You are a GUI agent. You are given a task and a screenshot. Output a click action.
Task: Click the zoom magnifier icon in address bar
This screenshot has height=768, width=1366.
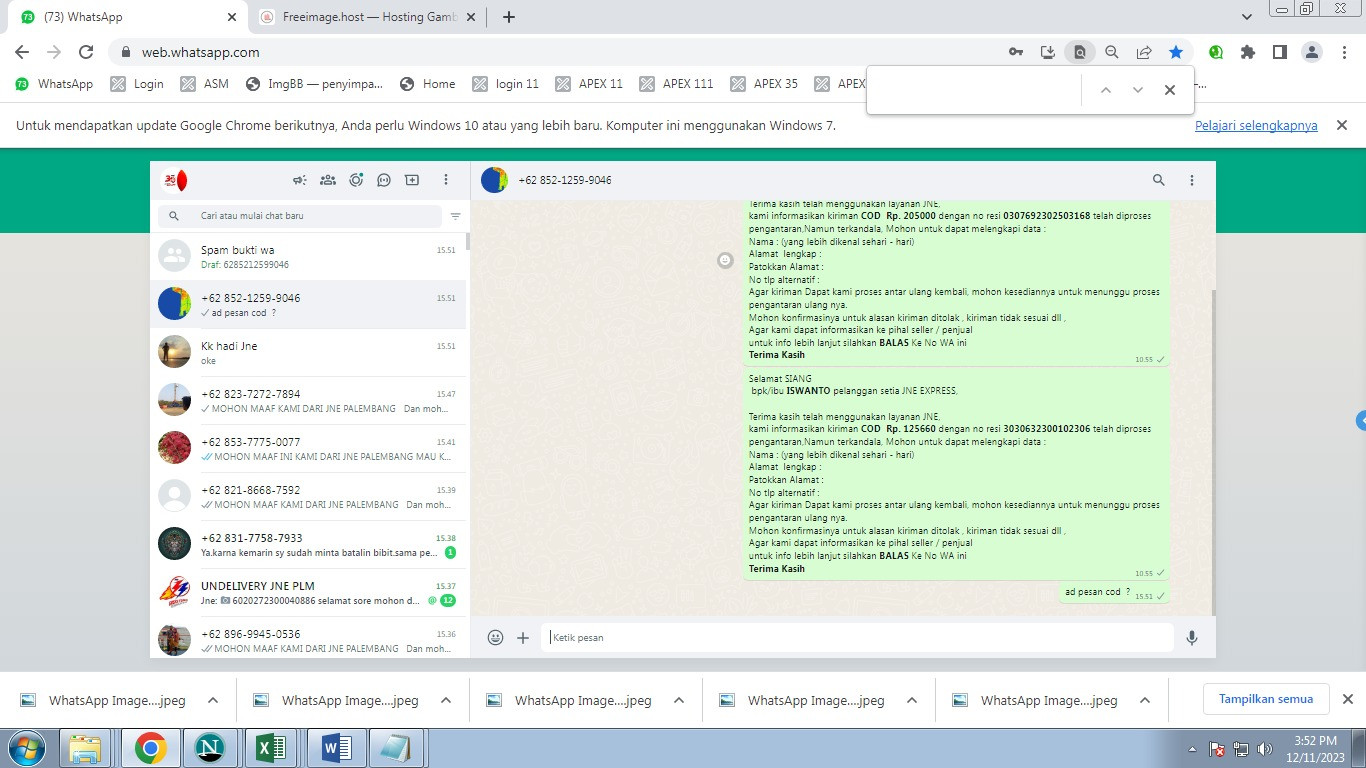(x=1112, y=52)
